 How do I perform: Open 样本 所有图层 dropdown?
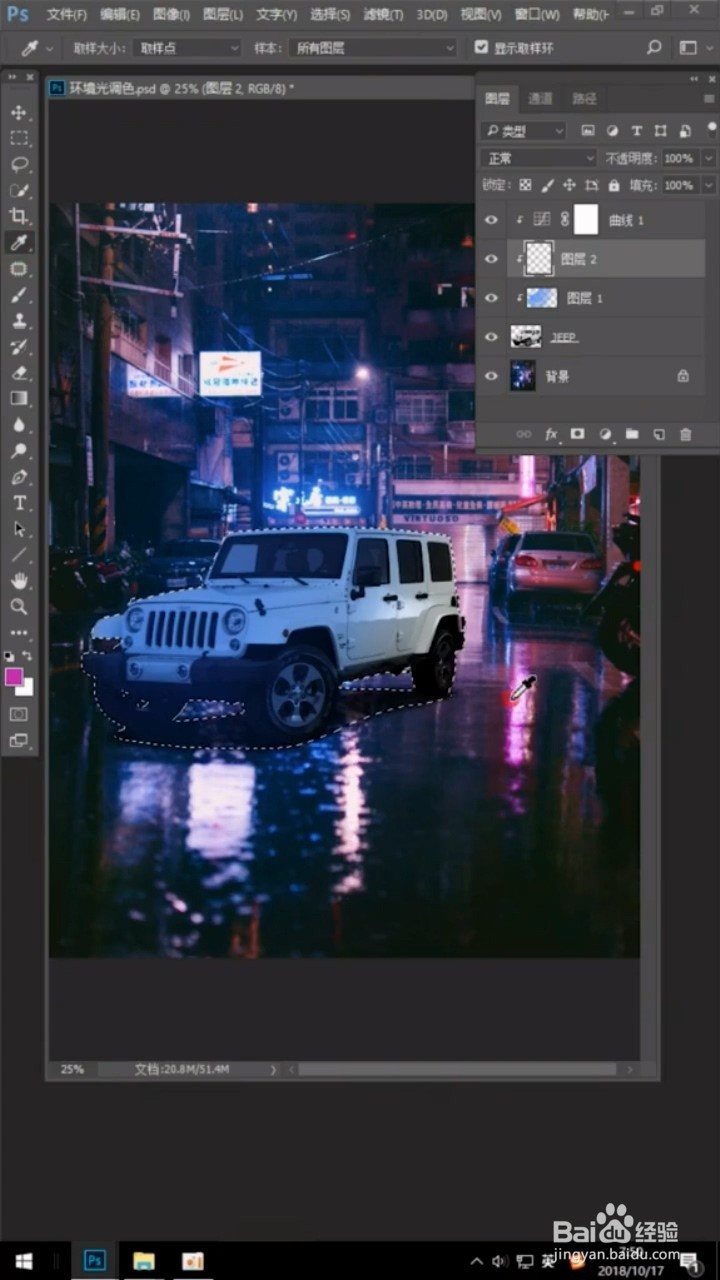coord(373,48)
